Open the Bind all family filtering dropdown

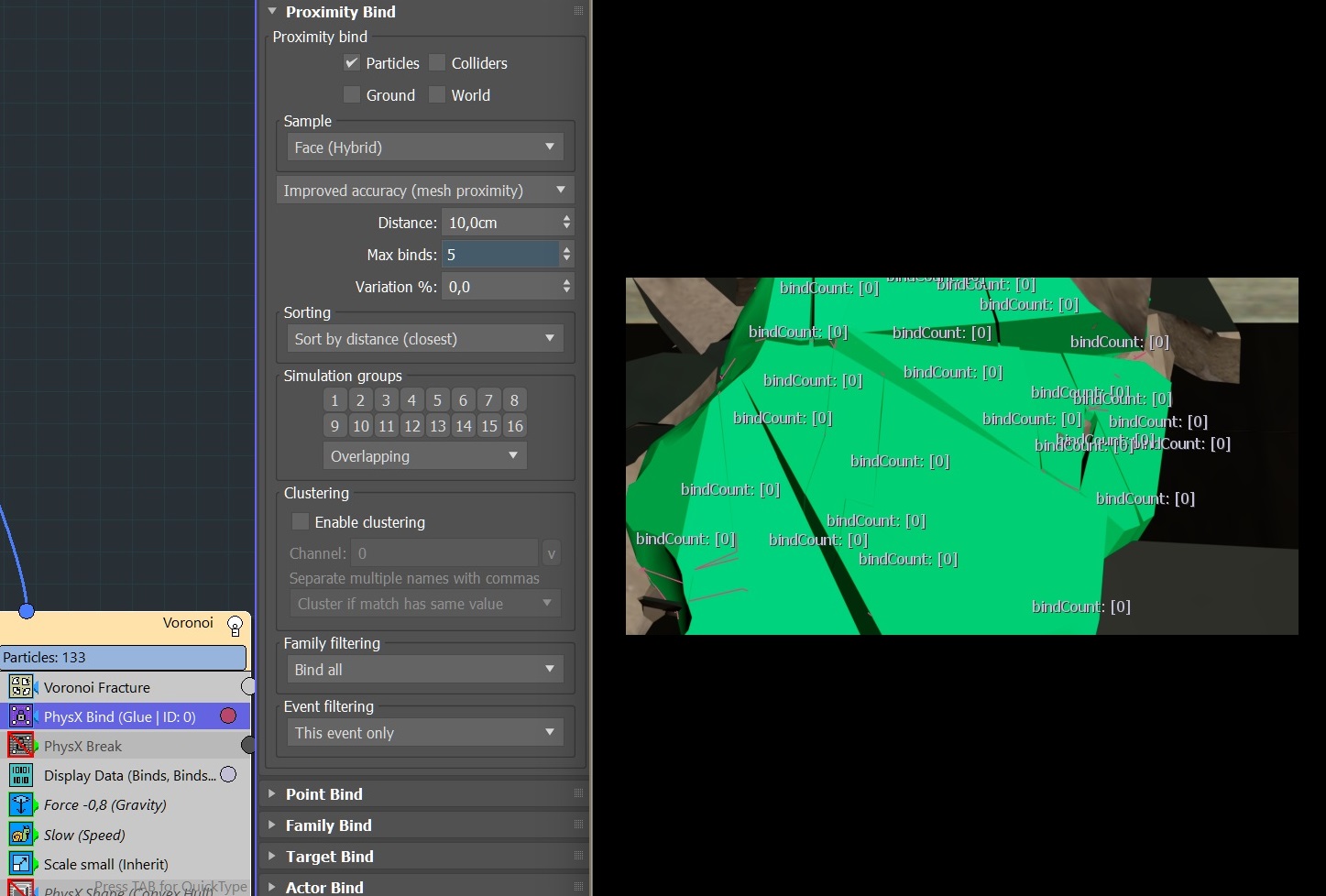coord(424,670)
